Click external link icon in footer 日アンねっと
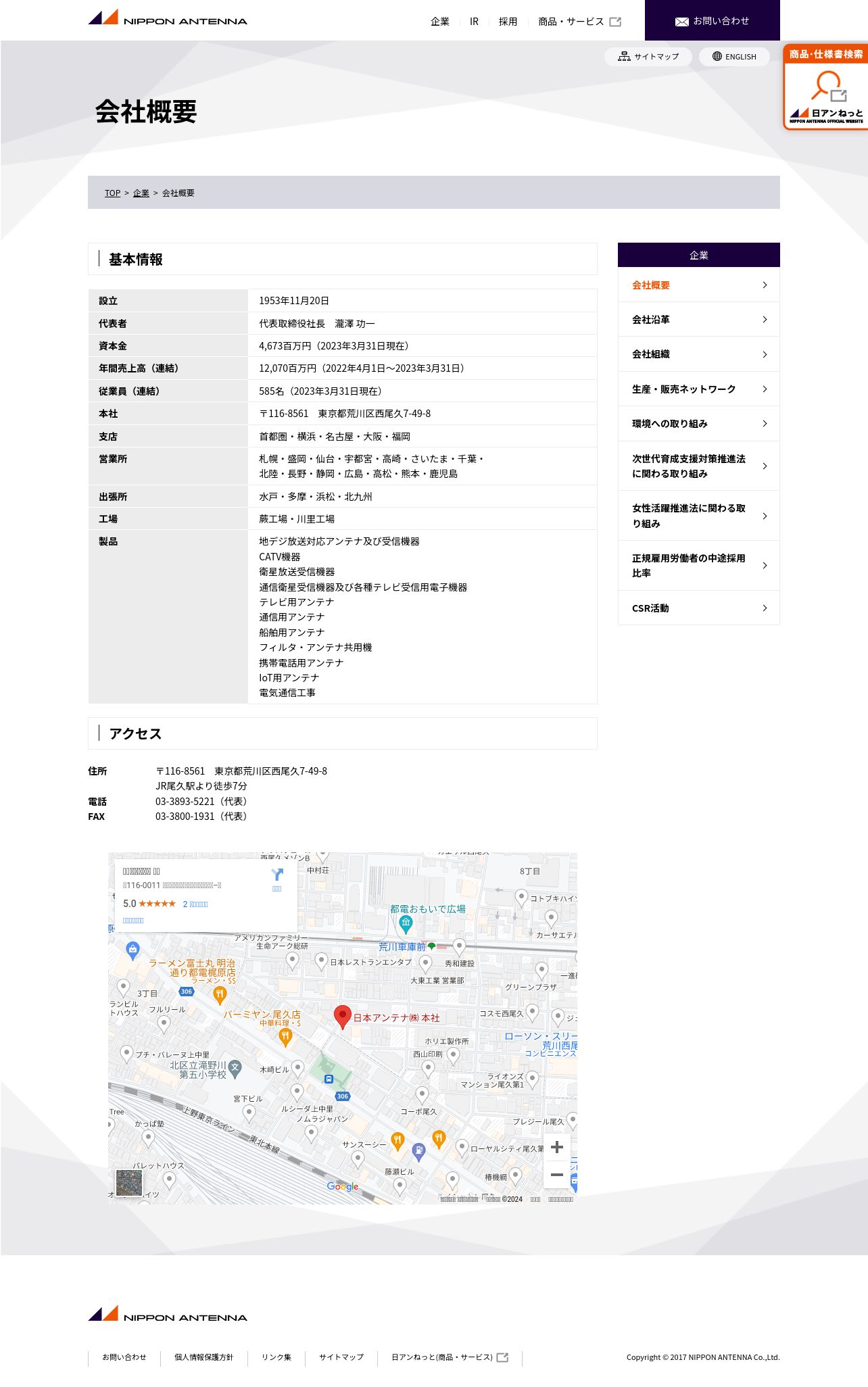 pos(502,1357)
